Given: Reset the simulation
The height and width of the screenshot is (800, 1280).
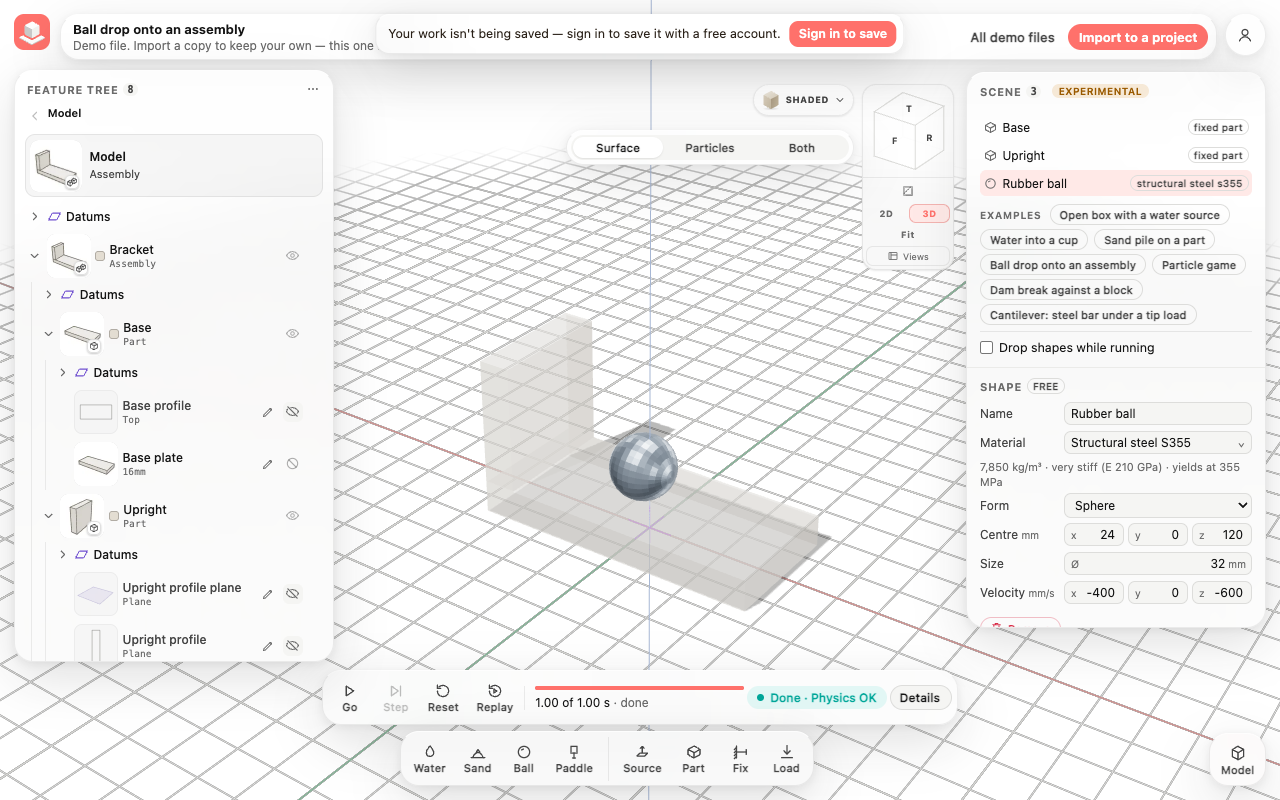Looking at the screenshot, I should coord(443,698).
